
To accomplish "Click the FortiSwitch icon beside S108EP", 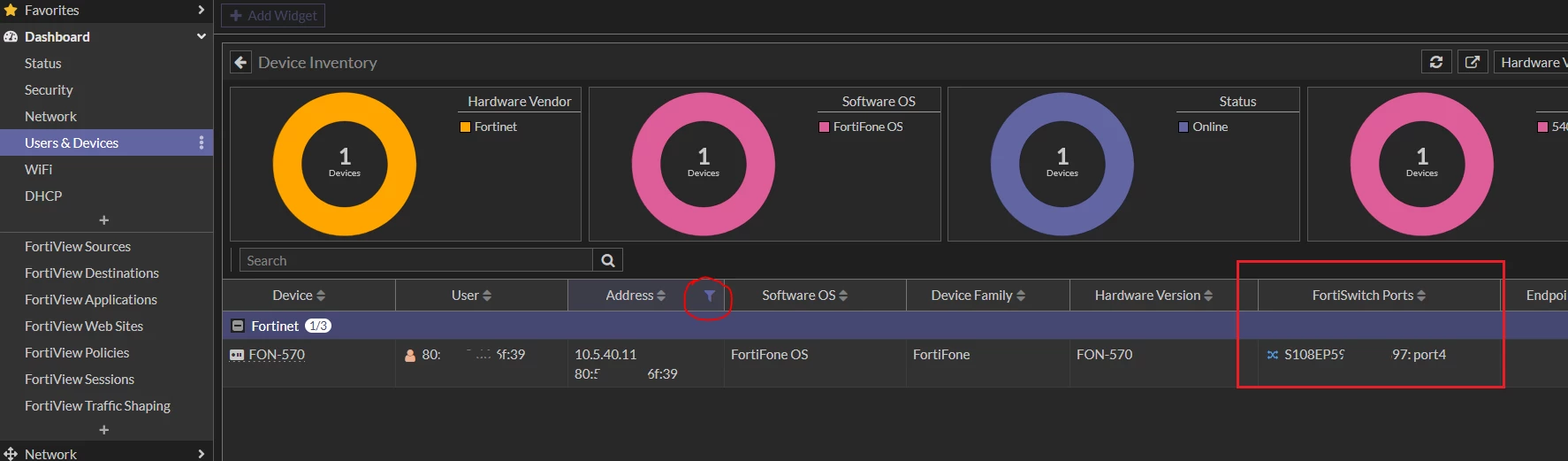I will click(x=1273, y=355).
